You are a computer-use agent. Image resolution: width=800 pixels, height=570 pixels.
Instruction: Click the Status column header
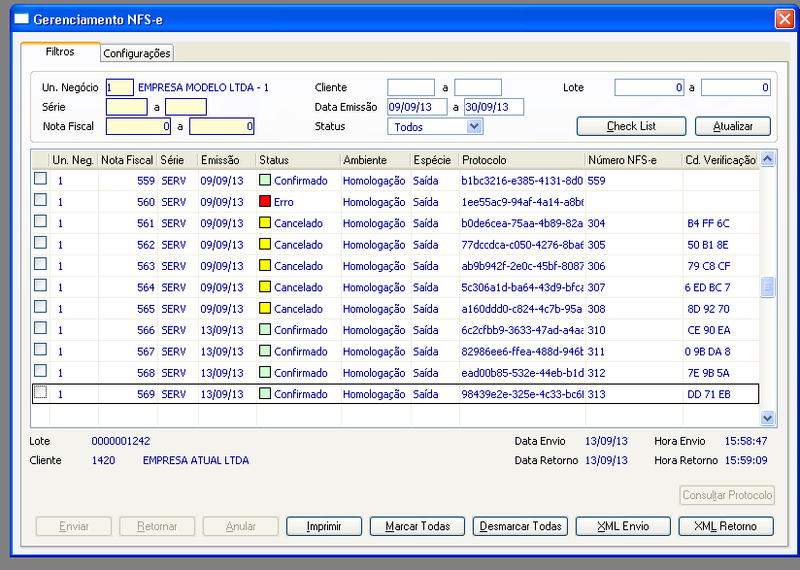pyautogui.click(x=298, y=160)
